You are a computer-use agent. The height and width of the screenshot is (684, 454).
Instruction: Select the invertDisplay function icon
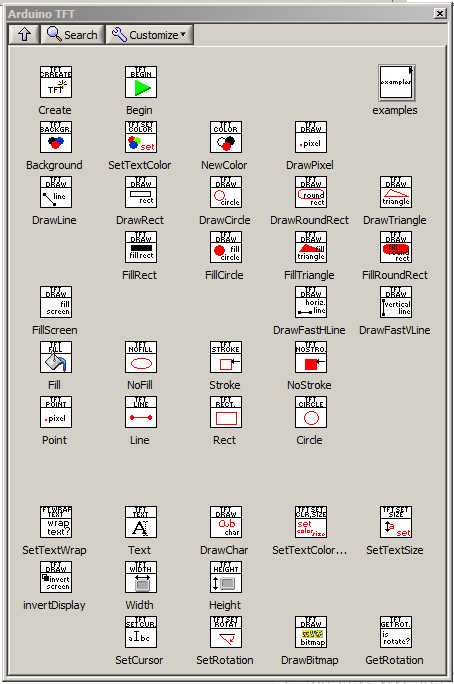coord(56,577)
